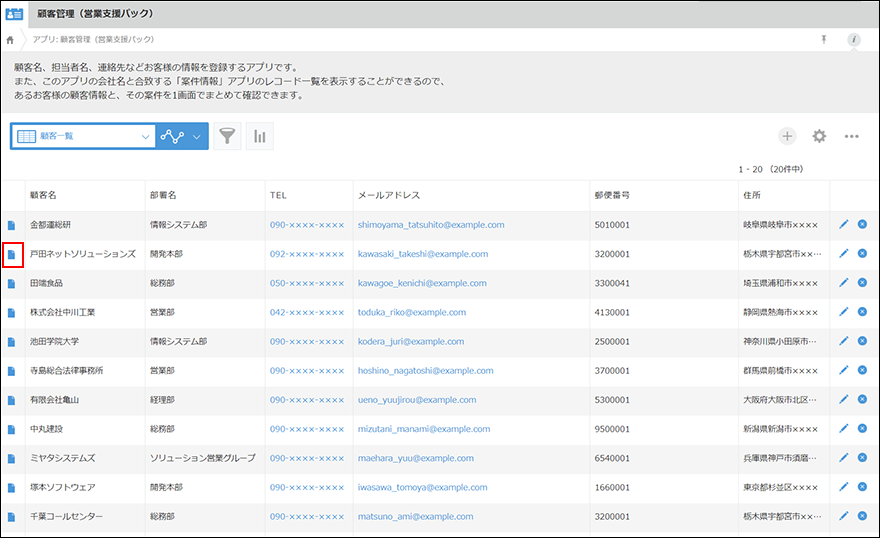
Task: Delete the 金都運総研 record
Action: coord(863,224)
